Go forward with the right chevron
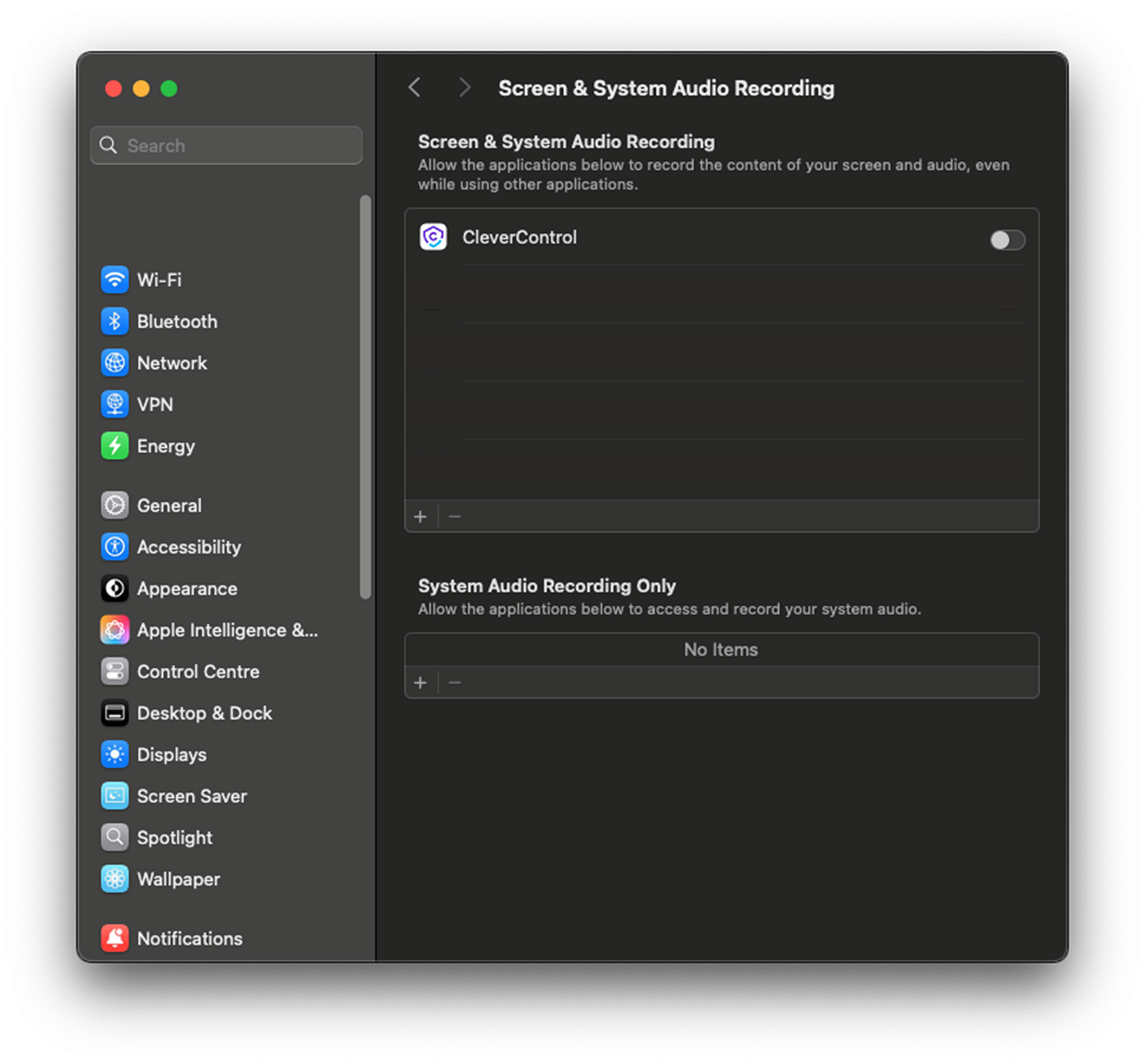This screenshot has width=1145, height=1064. 464,88
